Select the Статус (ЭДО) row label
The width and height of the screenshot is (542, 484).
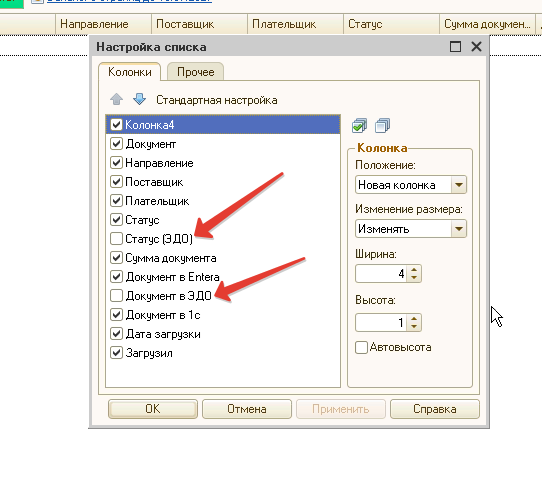[159, 239]
